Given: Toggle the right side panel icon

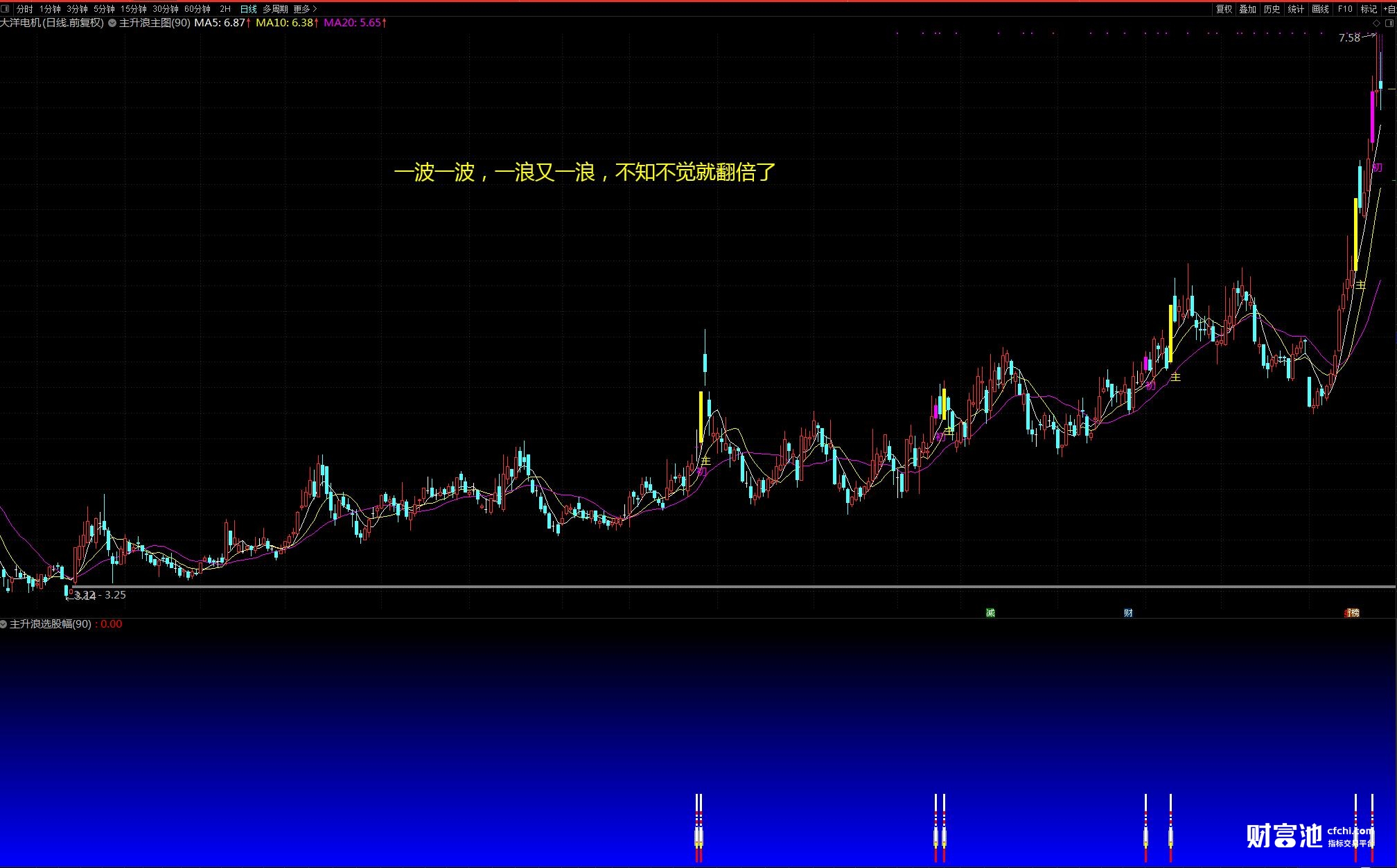Looking at the screenshot, I should click(1388, 23).
